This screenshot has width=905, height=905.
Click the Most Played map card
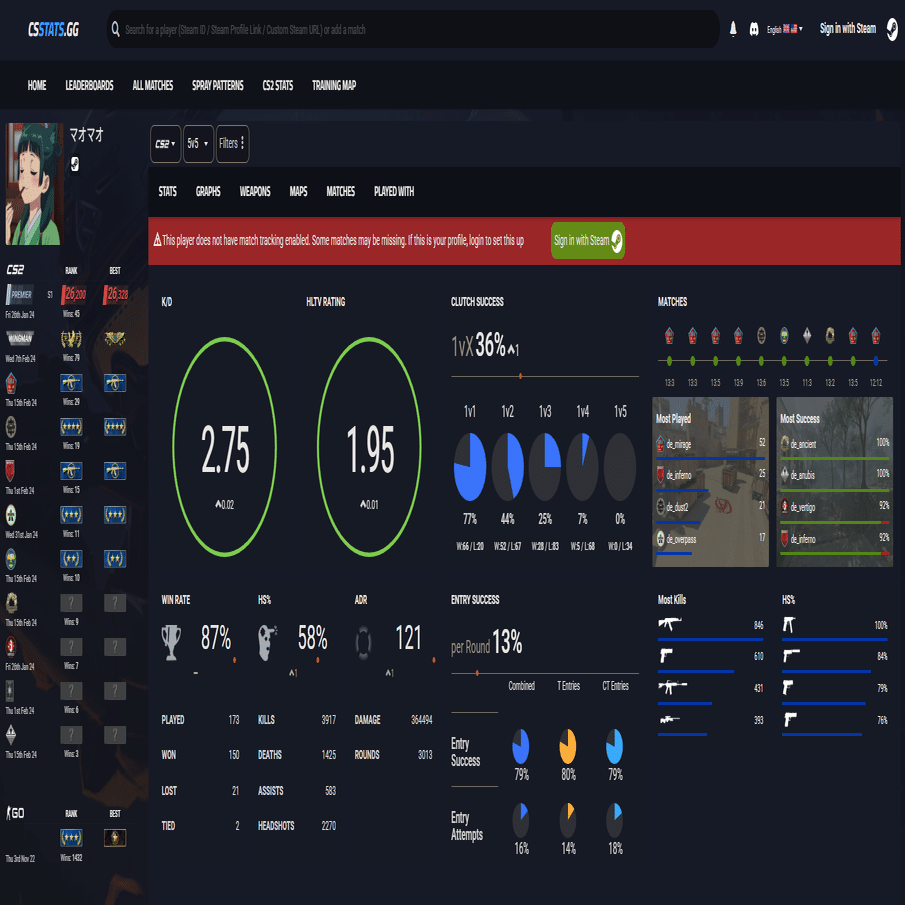(x=710, y=481)
